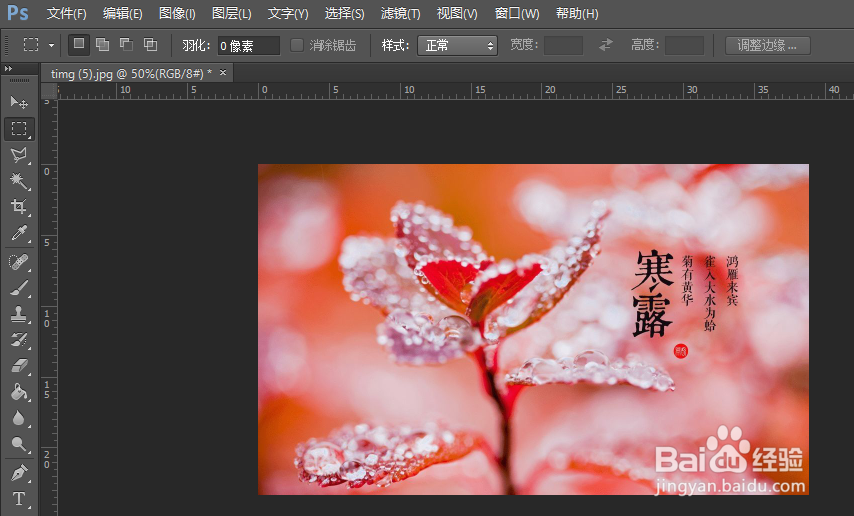
Task: Close the timg (5).jpg document tab
Action: (223, 72)
